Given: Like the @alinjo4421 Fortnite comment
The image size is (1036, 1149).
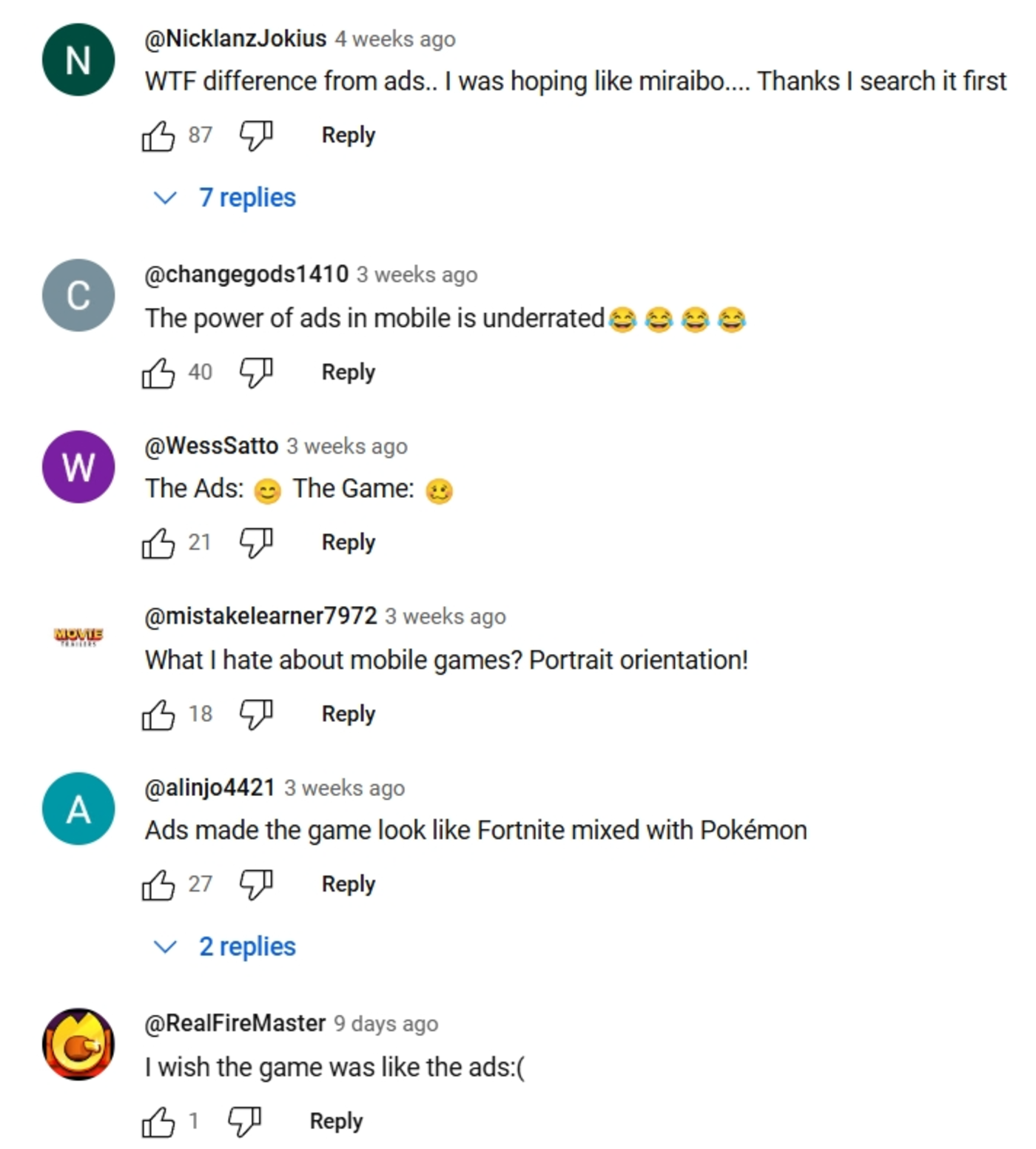Looking at the screenshot, I should coord(158,884).
